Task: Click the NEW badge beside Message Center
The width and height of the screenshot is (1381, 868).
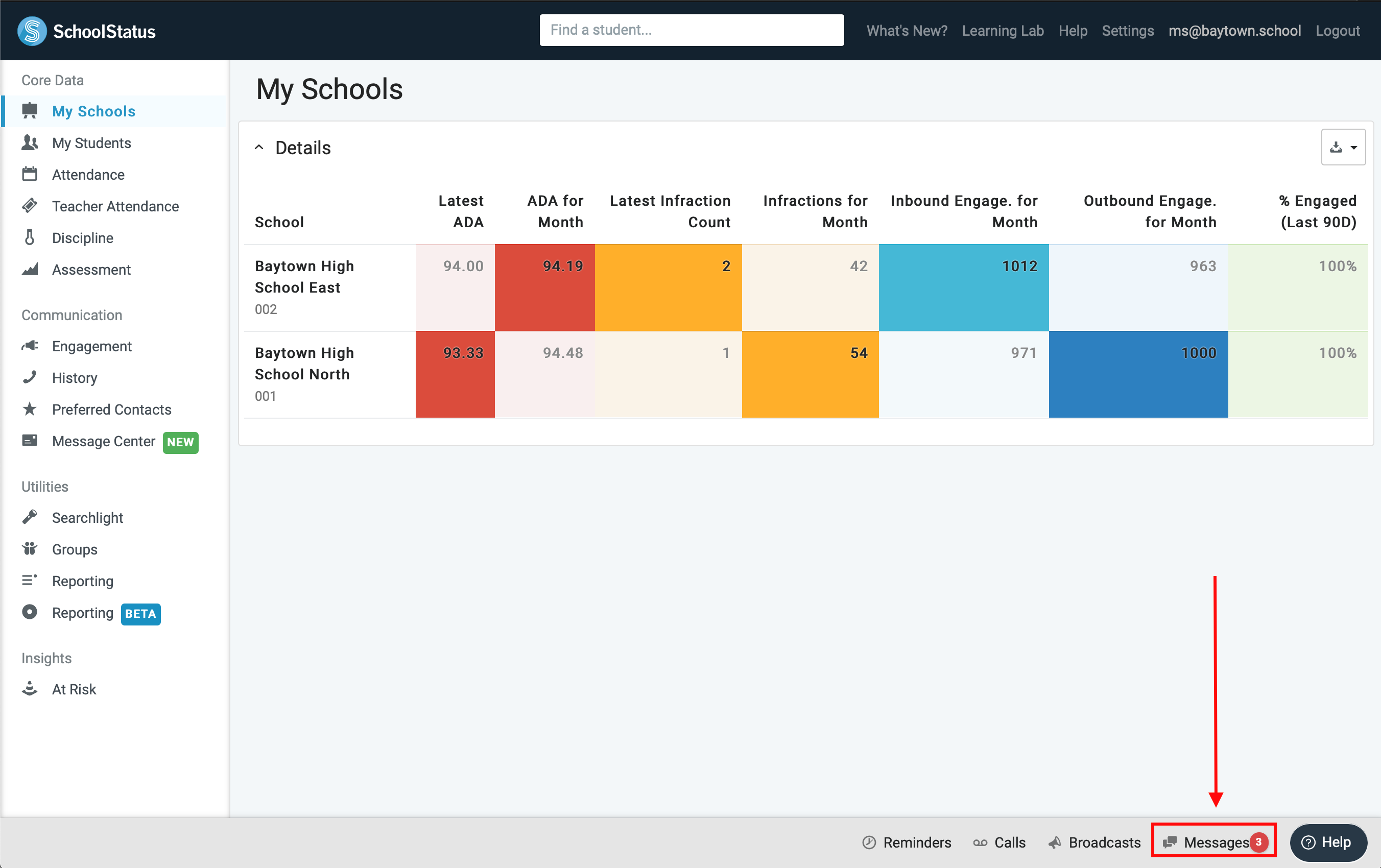Action: pyautogui.click(x=181, y=442)
